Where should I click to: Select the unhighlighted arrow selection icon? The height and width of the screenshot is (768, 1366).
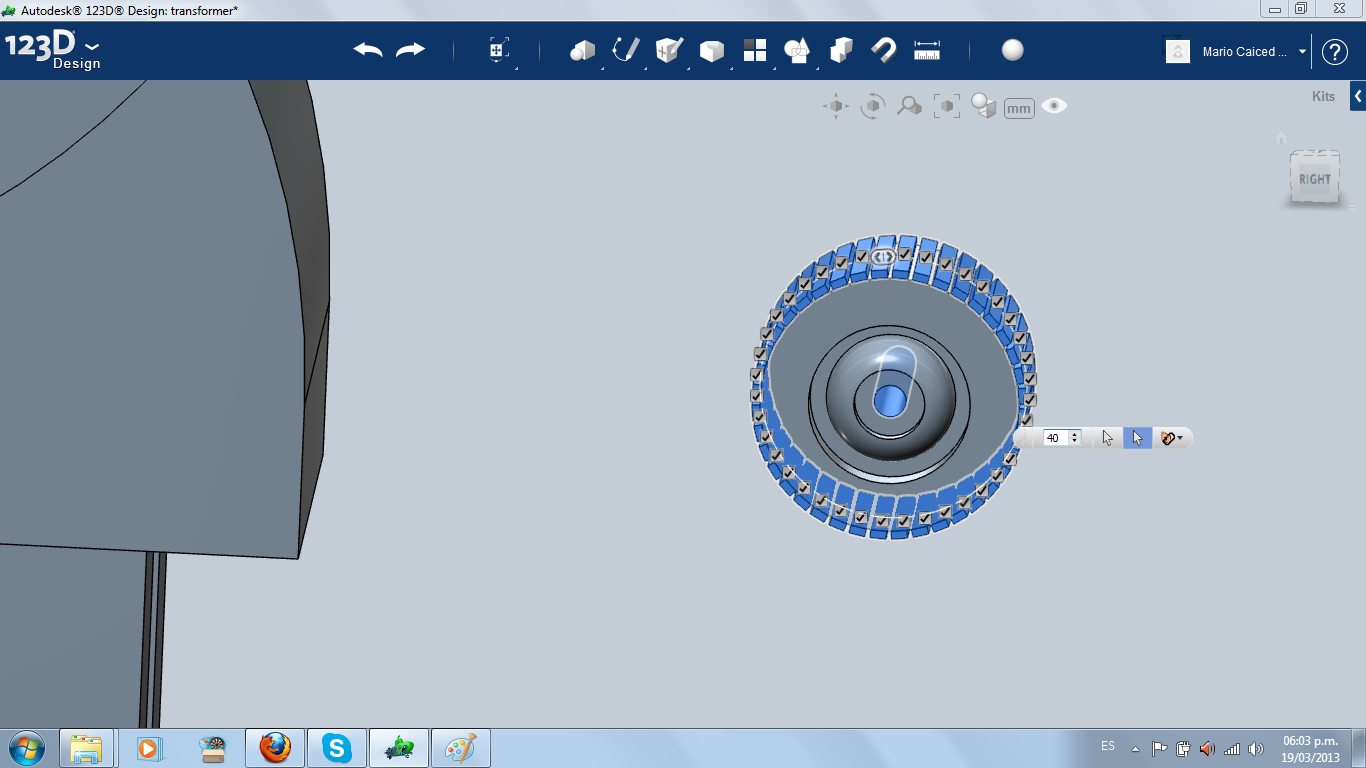(1107, 438)
